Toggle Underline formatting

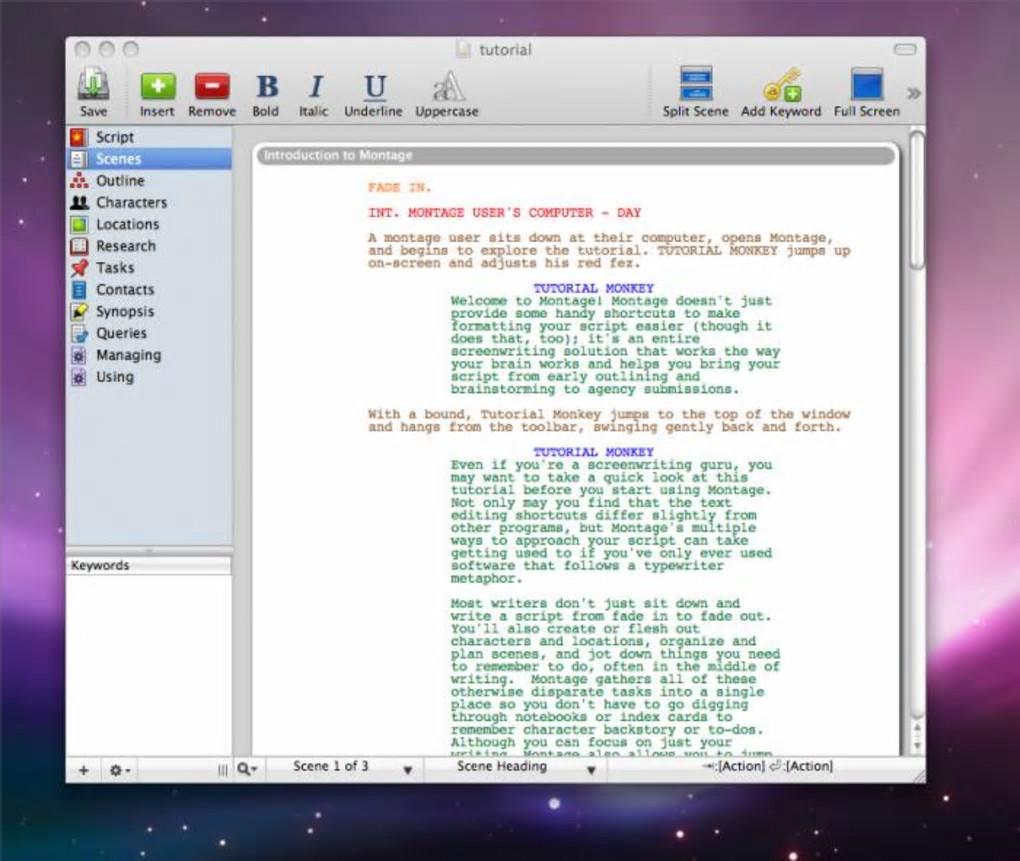(374, 87)
